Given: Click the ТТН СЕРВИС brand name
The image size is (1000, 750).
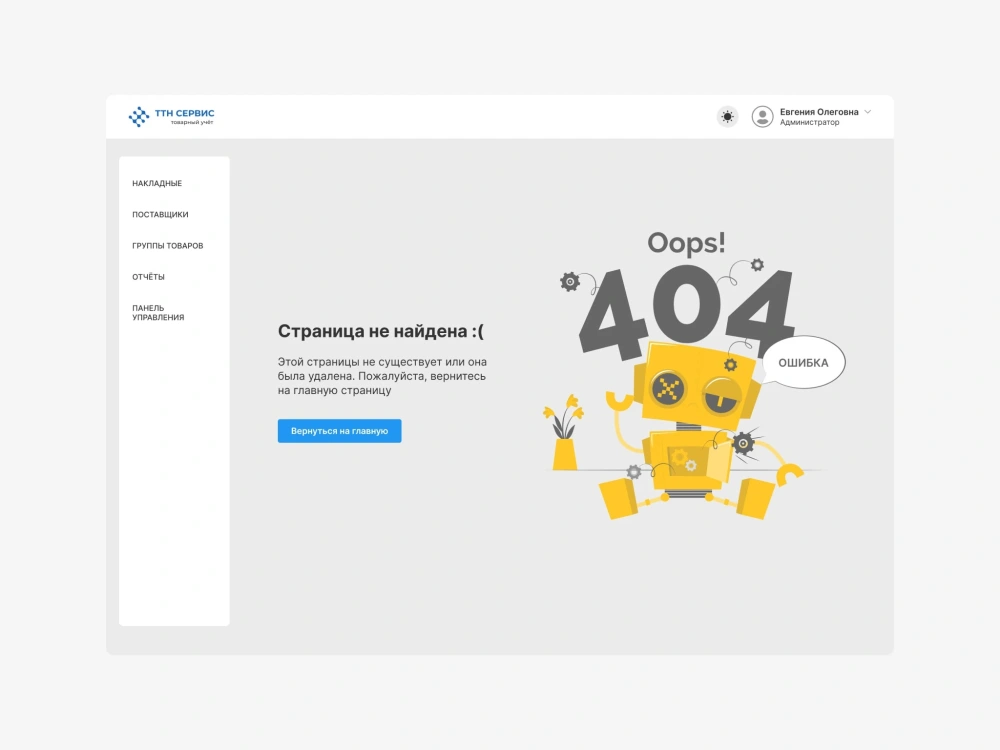Looking at the screenshot, I should [184, 113].
